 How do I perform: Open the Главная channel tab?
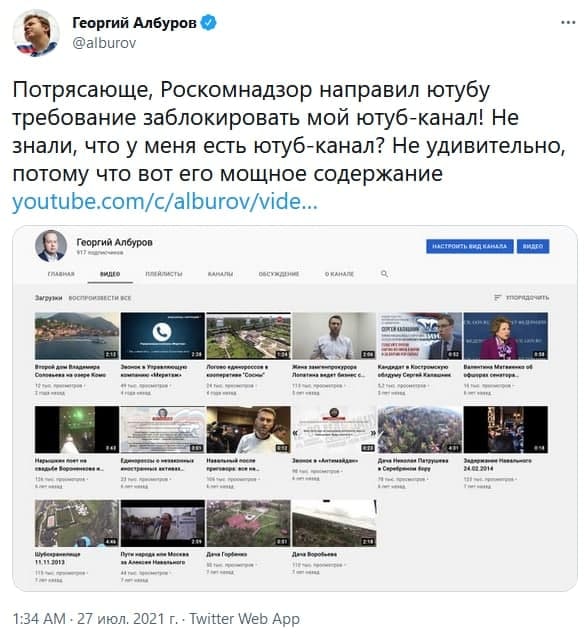(x=61, y=274)
